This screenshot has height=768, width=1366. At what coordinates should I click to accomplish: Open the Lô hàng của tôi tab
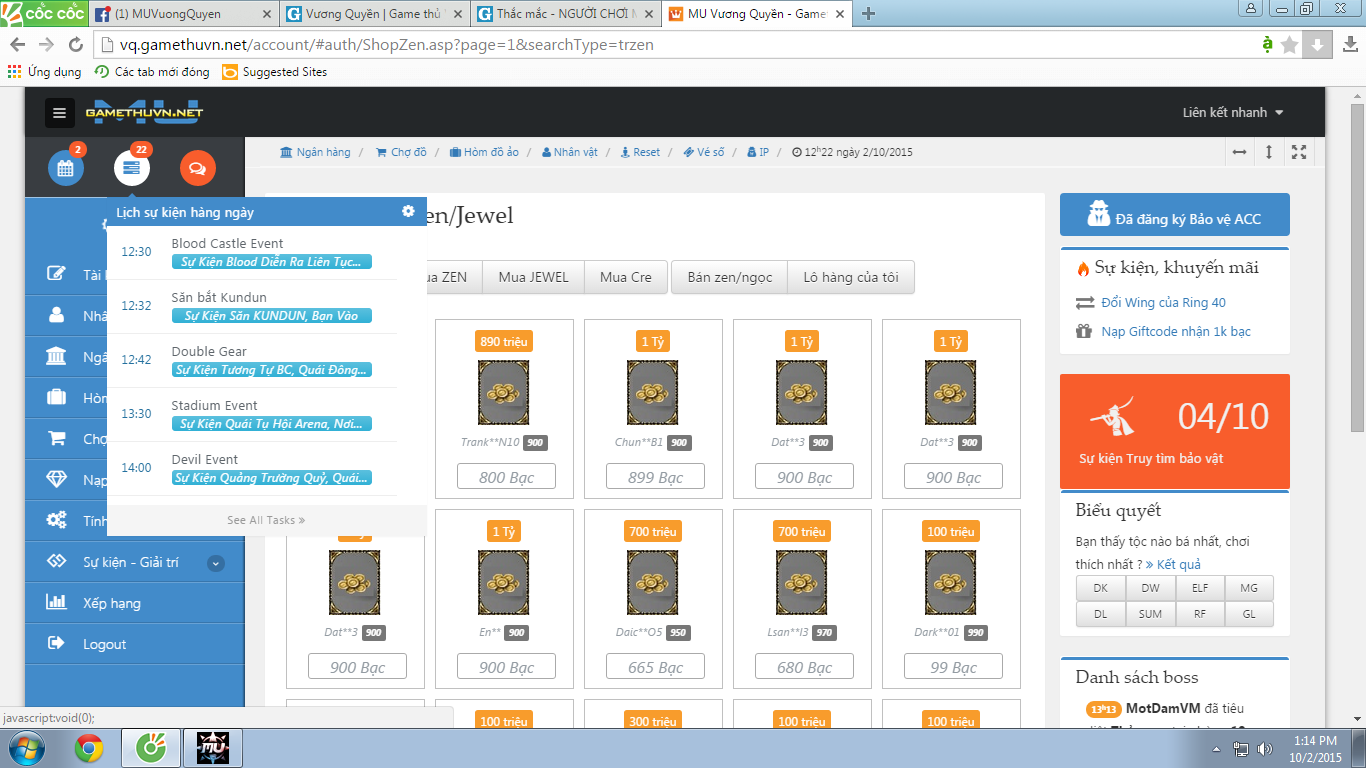[851, 277]
